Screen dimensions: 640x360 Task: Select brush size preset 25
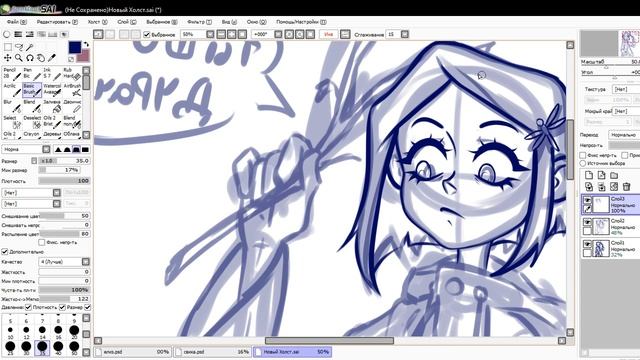(x=10, y=347)
